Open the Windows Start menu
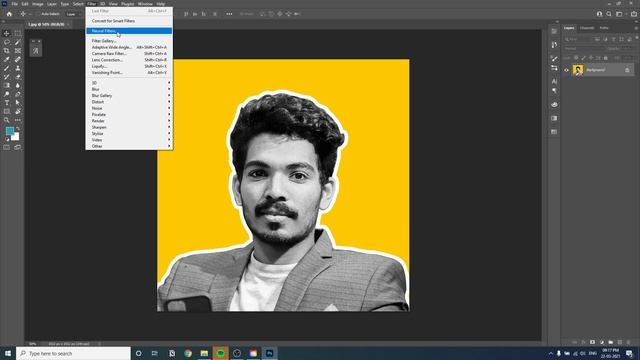Viewport: 640px width, 360px height. point(8,353)
